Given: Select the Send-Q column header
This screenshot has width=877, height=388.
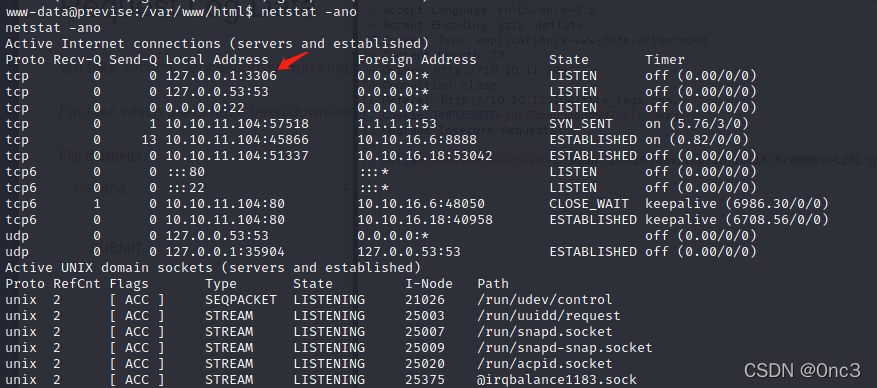Looking at the screenshot, I should point(133,59).
